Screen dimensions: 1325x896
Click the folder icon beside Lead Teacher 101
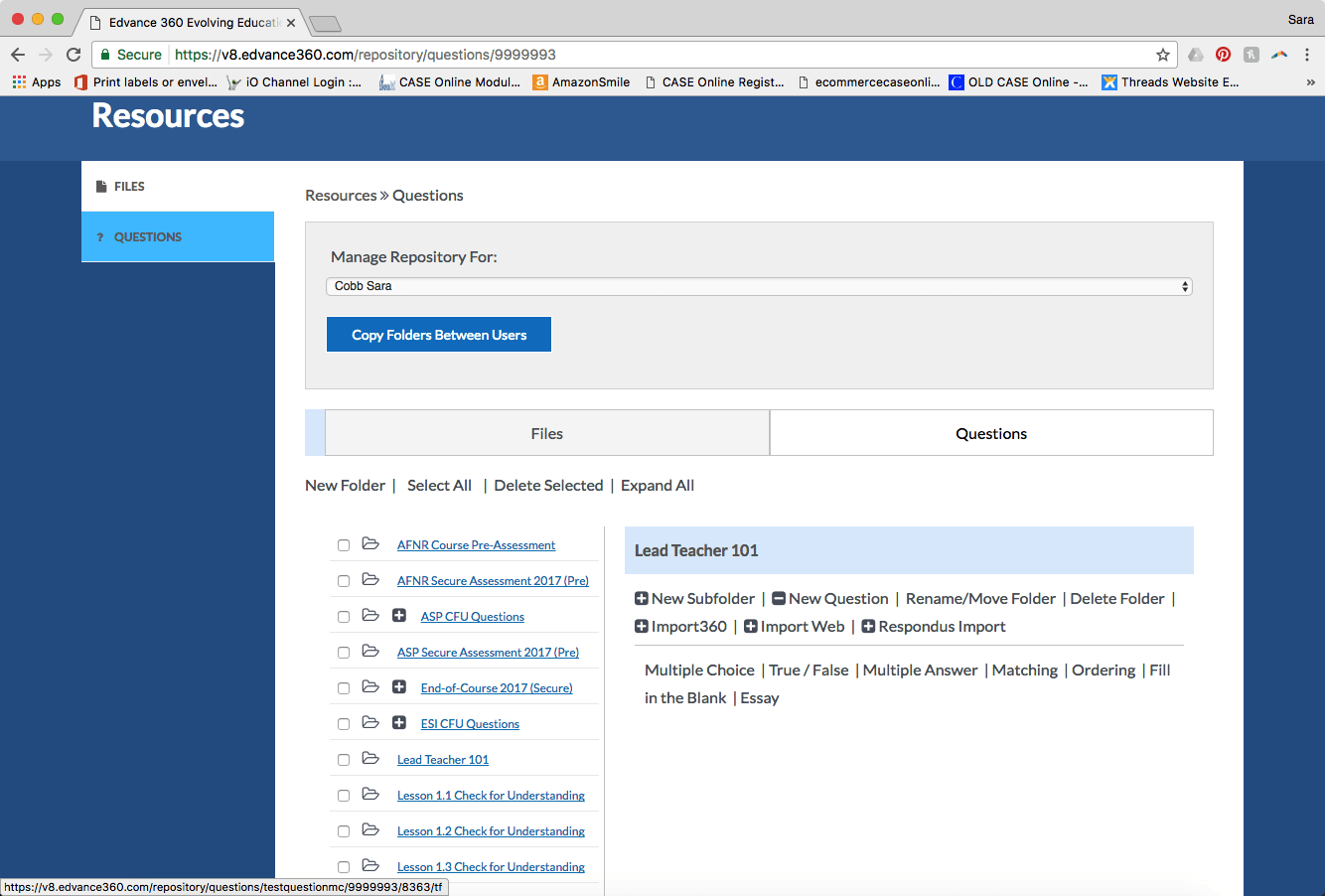click(x=370, y=759)
